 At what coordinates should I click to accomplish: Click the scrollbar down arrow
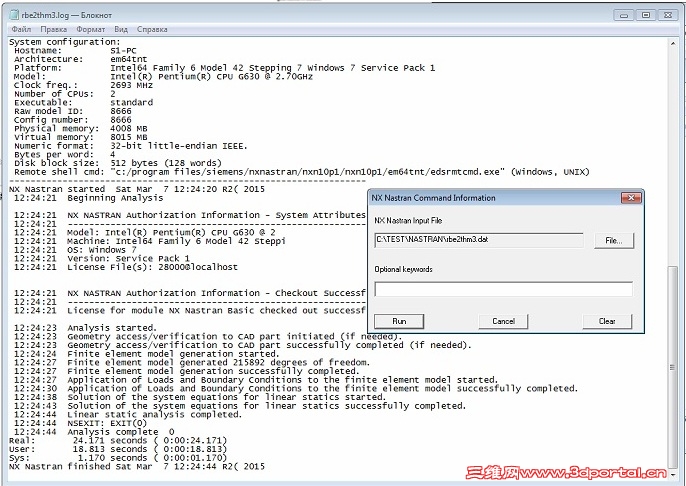pos(673,474)
